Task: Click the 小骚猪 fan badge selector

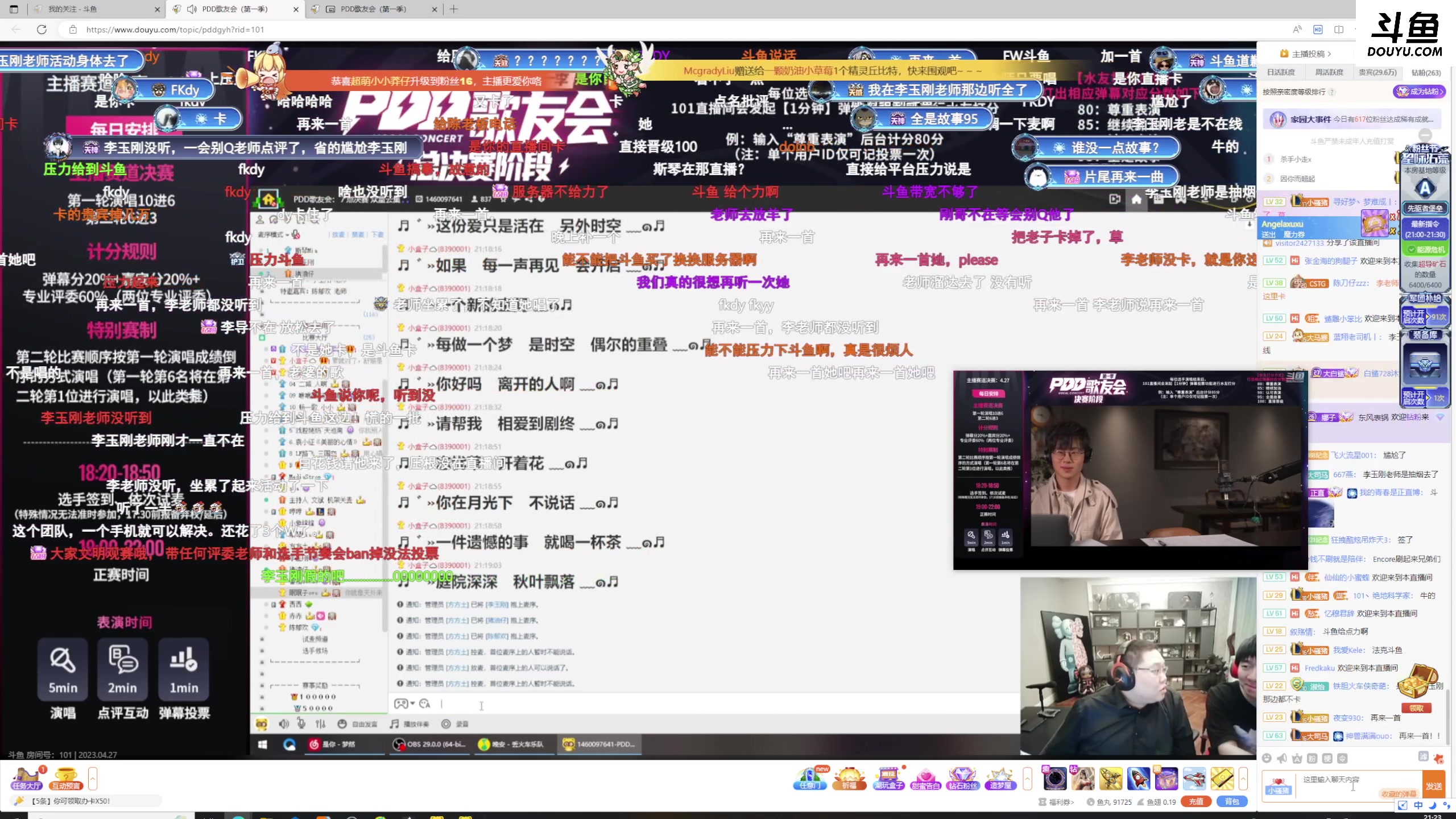Action: click(x=1278, y=786)
